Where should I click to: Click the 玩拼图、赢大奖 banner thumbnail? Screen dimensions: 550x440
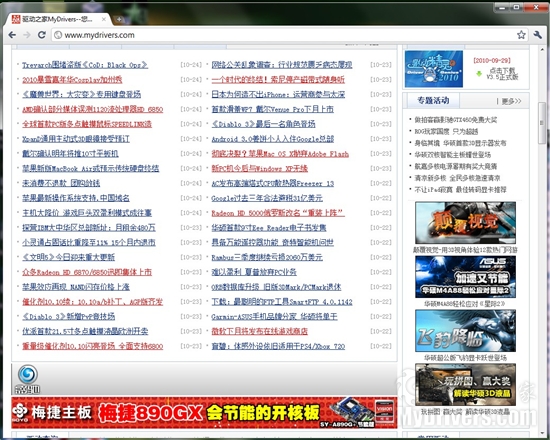click(465, 385)
